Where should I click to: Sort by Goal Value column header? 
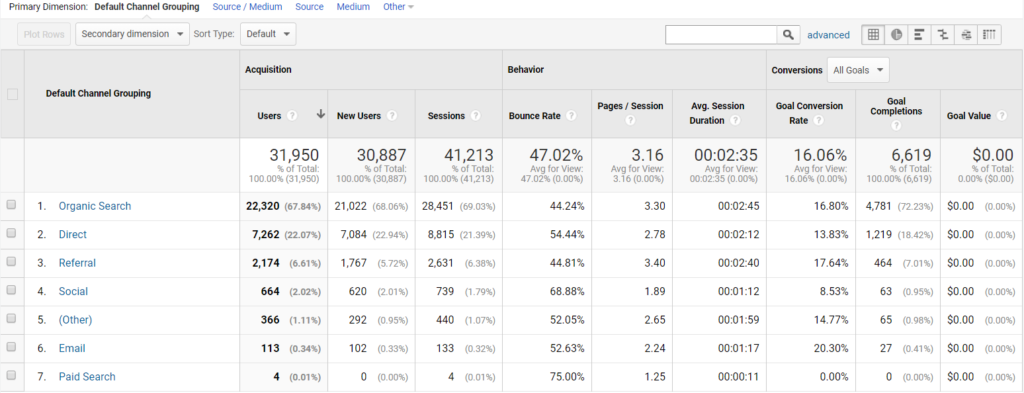pyautogui.click(x=968, y=116)
